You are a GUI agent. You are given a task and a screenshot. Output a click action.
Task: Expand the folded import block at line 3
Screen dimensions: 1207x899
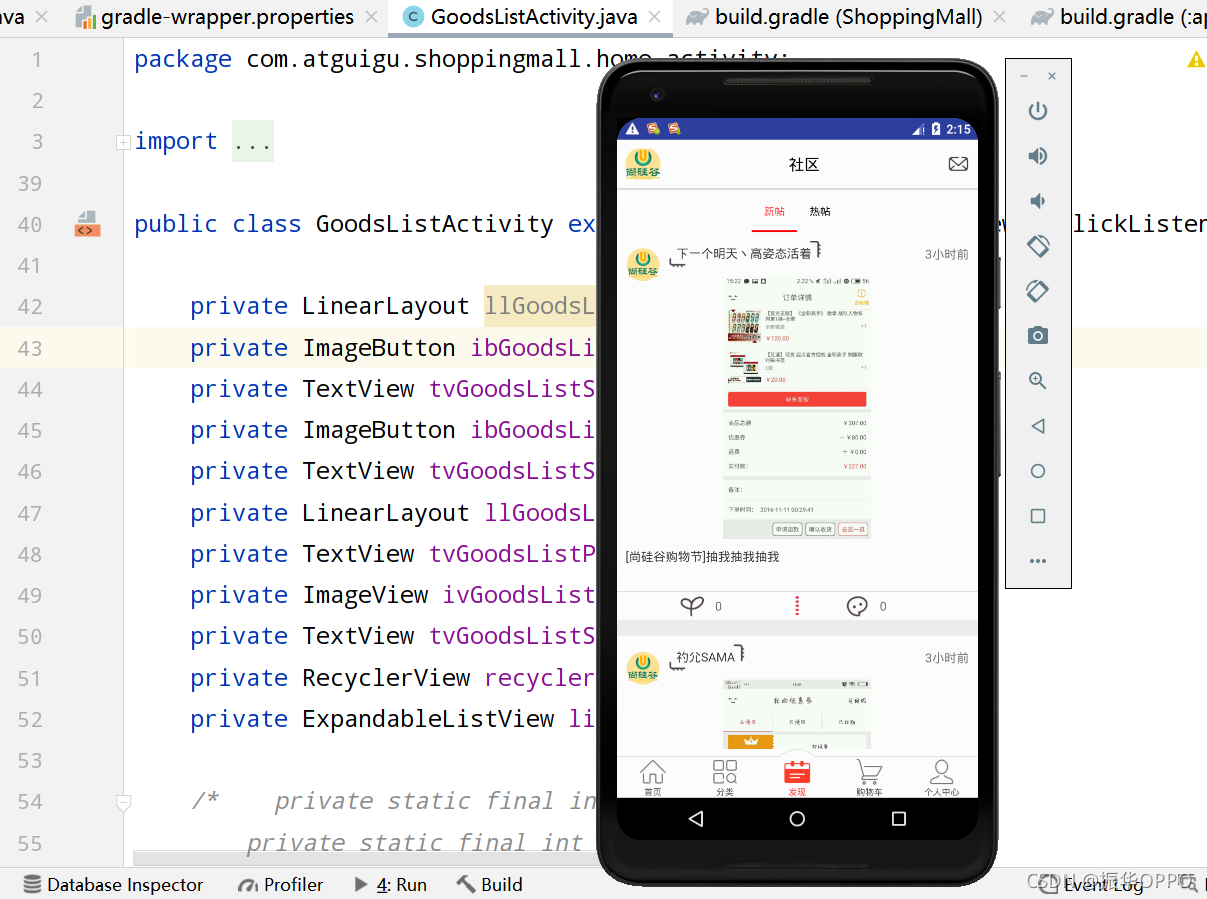pyautogui.click(x=123, y=142)
